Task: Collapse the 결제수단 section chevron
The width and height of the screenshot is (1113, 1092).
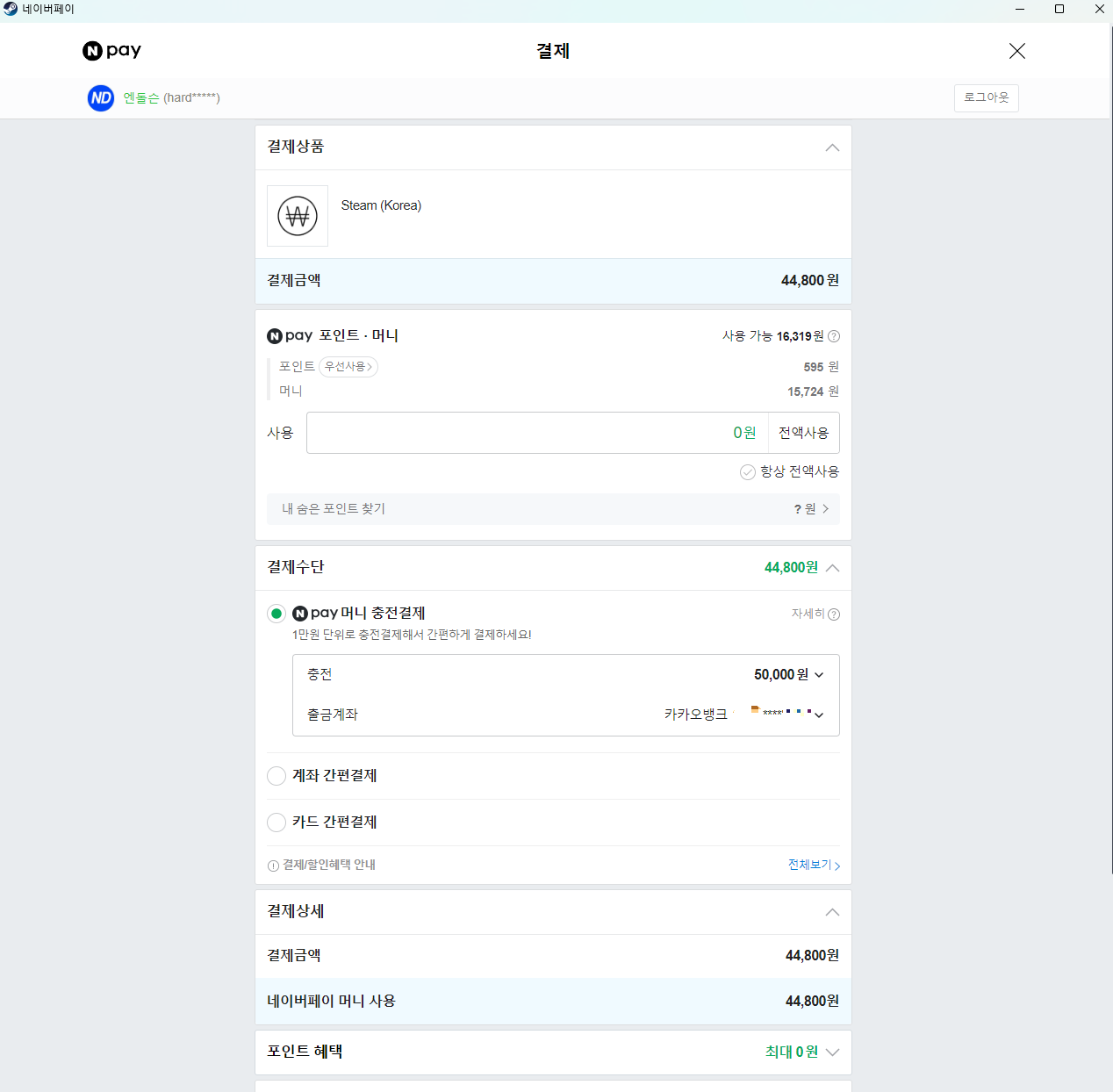Action: click(832, 568)
